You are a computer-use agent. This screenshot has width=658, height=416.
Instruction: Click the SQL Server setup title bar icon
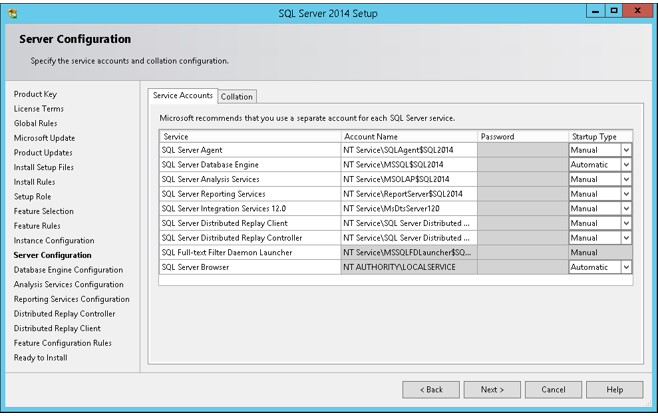[x=13, y=13]
